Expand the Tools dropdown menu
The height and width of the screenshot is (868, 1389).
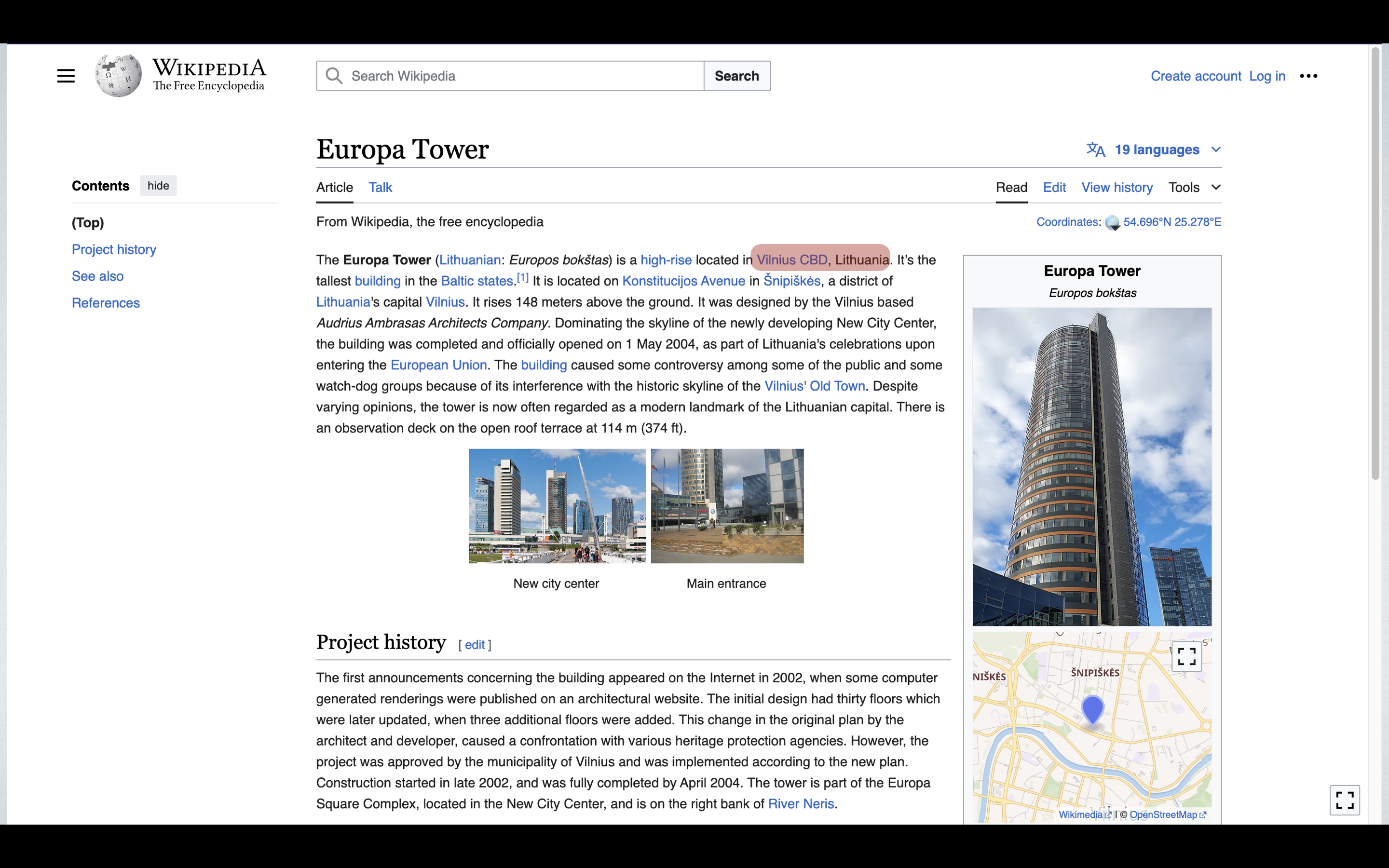pyautogui.click(x=1194, y=187)
